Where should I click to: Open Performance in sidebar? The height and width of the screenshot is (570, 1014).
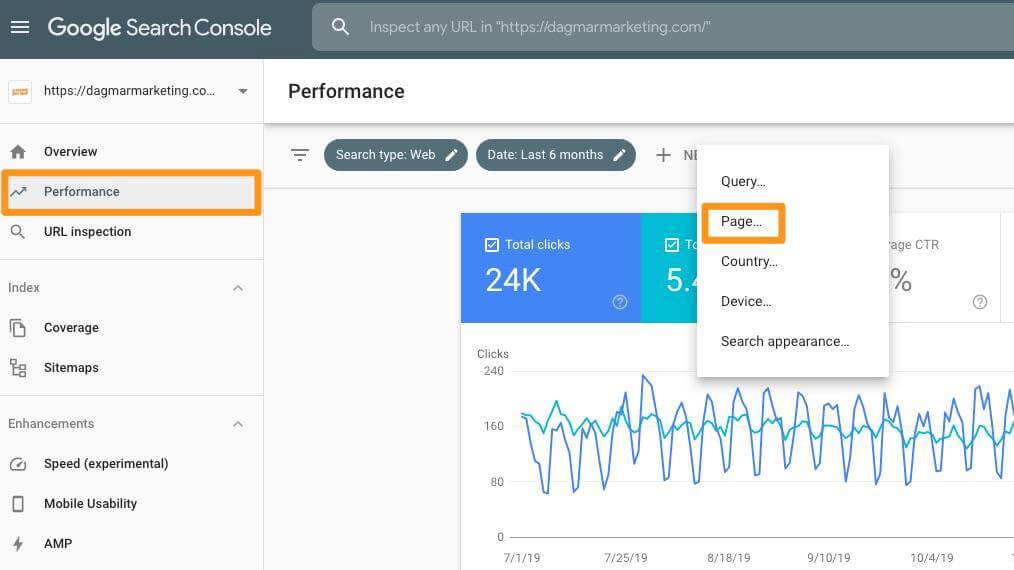tap(131, 192)
